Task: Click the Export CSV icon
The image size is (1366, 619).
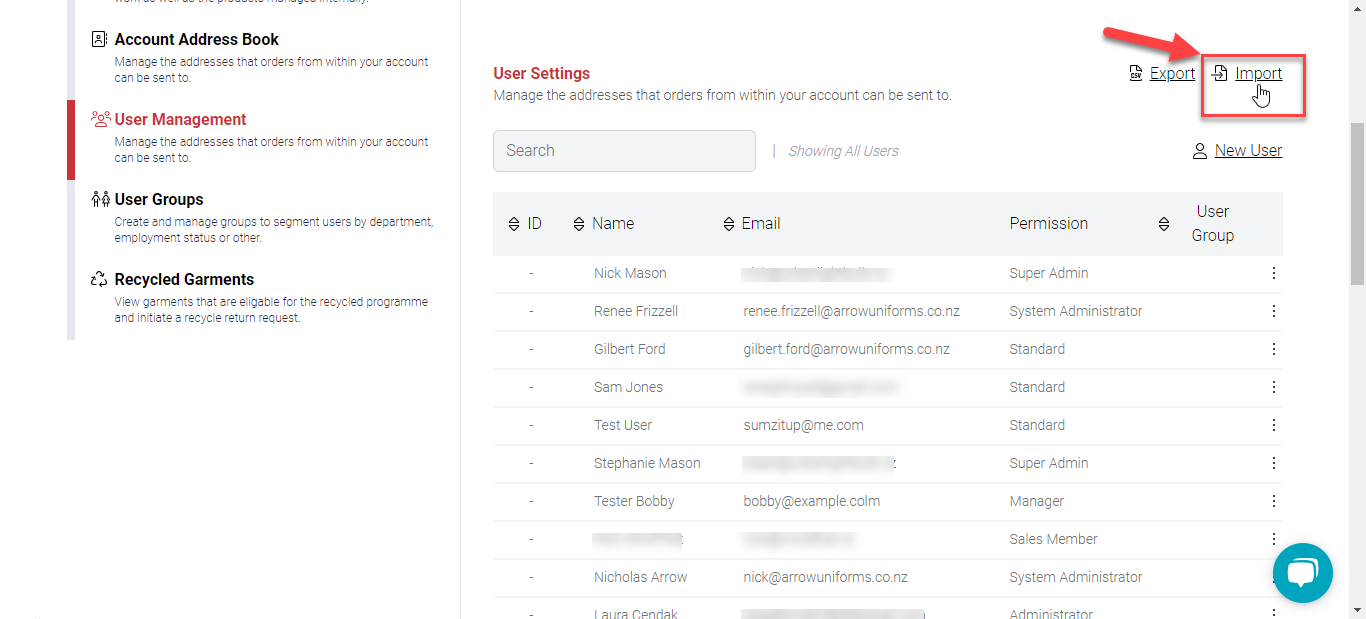Action: pyautogui.click(x=1136, y=73)
